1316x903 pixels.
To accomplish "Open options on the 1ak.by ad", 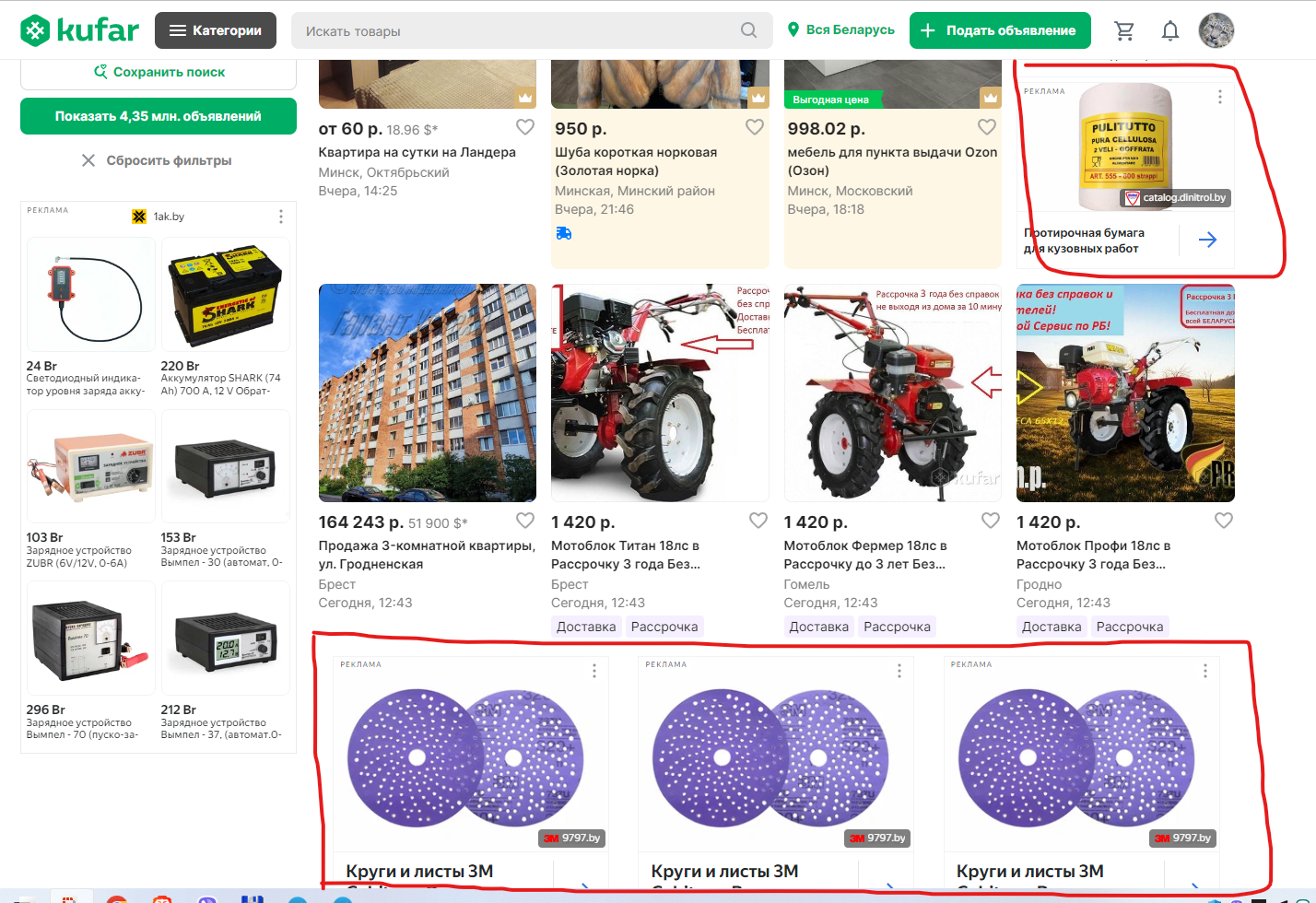I will point(281,216).
